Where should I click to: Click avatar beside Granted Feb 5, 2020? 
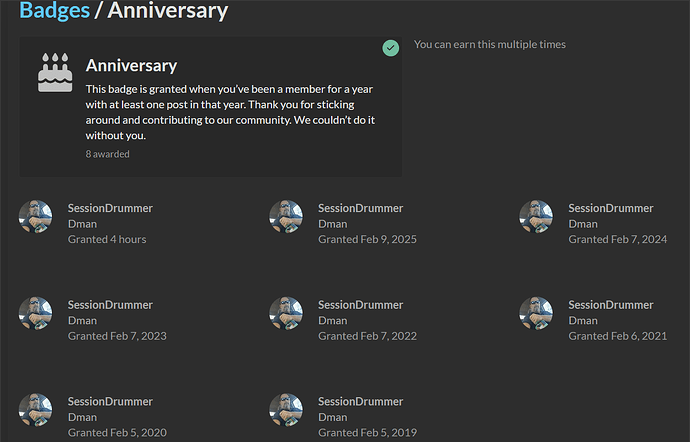coord(36,410)
